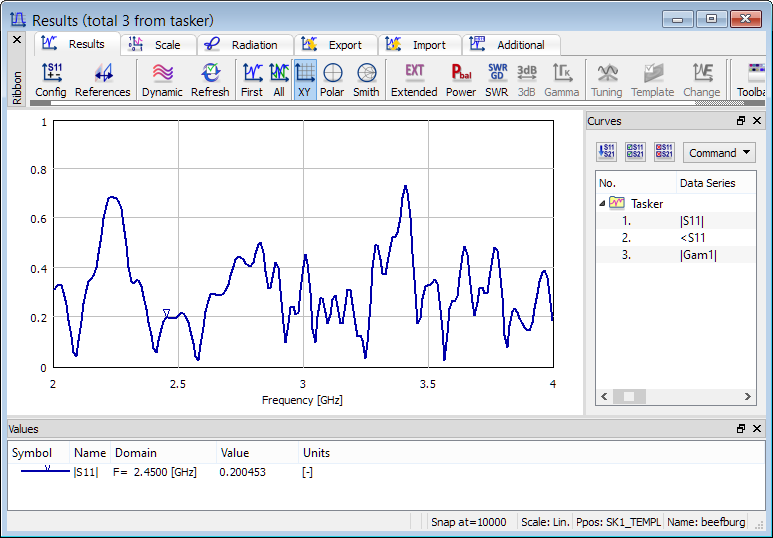This screenshot has height=538, width=773.
Task: Toggle showing All curves
Action: pos(279,79)
